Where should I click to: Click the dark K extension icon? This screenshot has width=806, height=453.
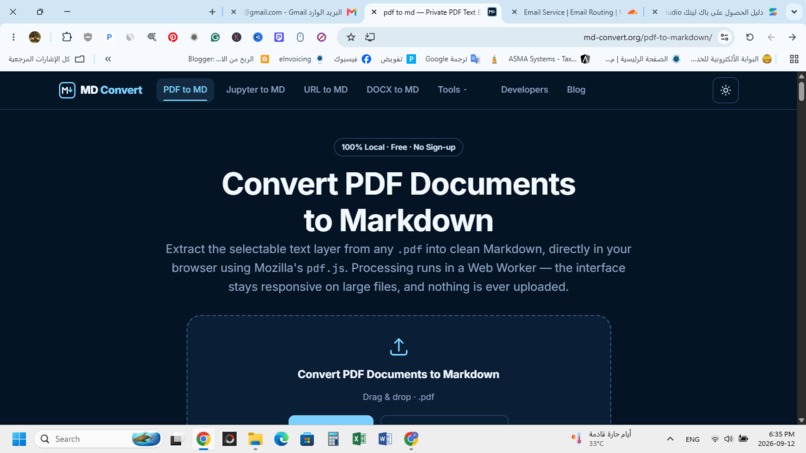pyautogui.click(x=236, y=37)
